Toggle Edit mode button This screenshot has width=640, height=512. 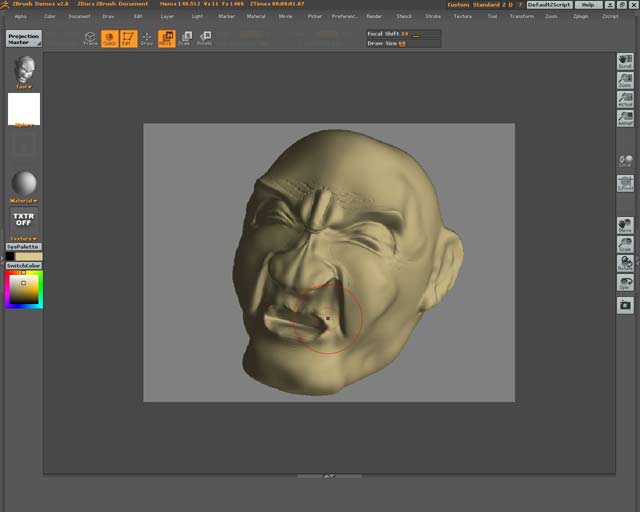click(x=127, y=39)
